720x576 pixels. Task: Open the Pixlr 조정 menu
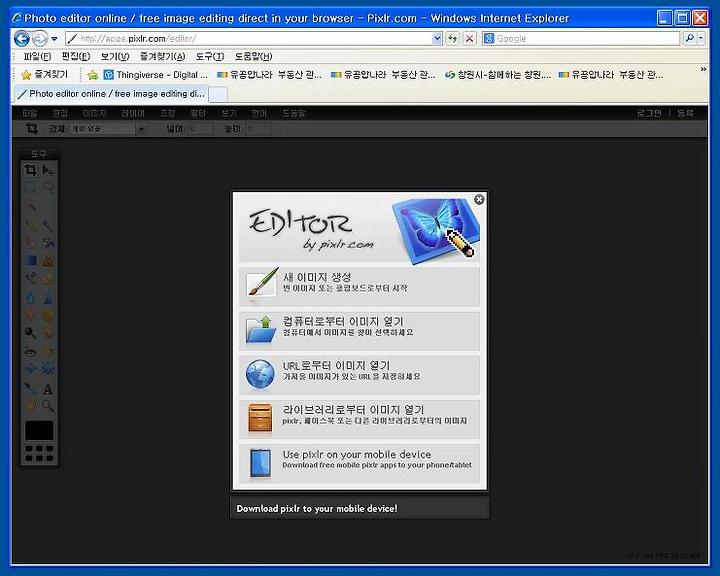click(x=168, y=113)
